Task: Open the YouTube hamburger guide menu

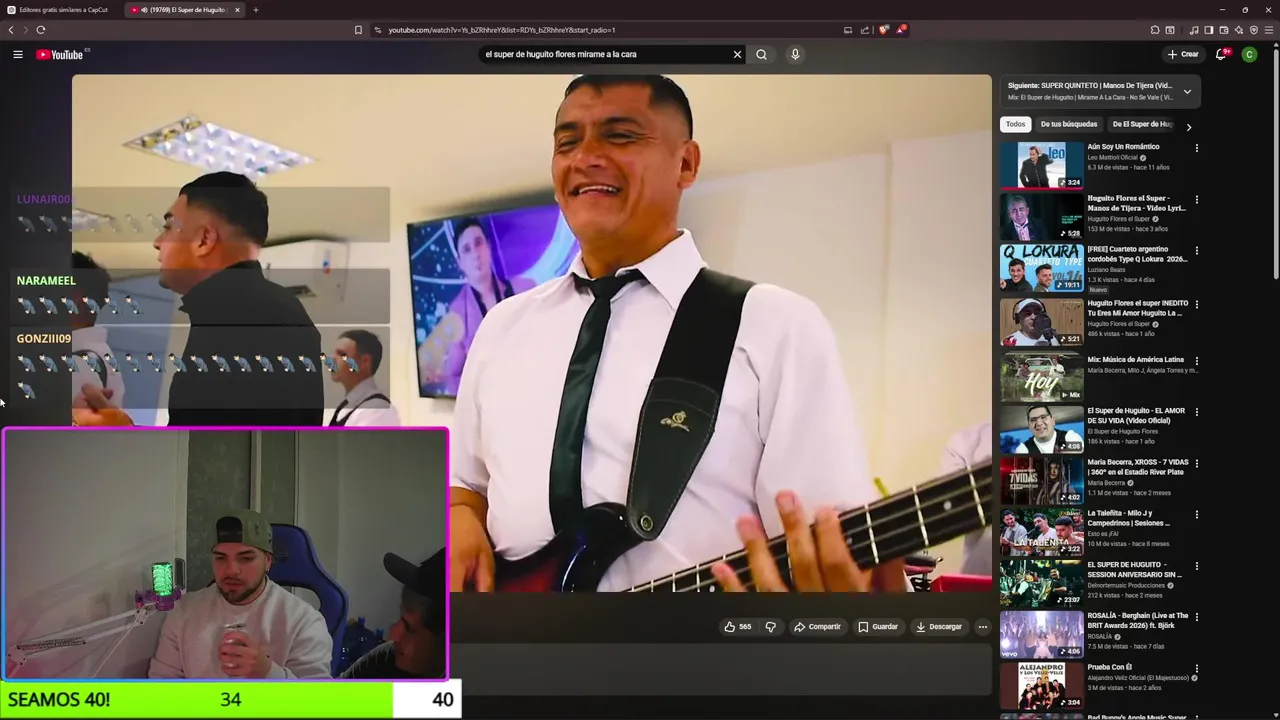Action: point(17,54)
